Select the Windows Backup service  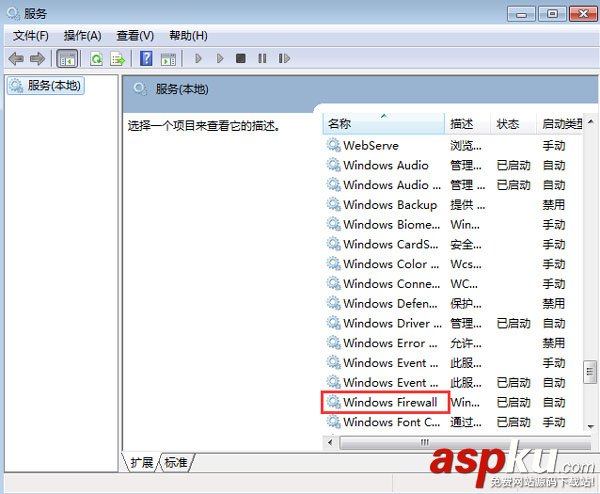click(x=453, y=205)
